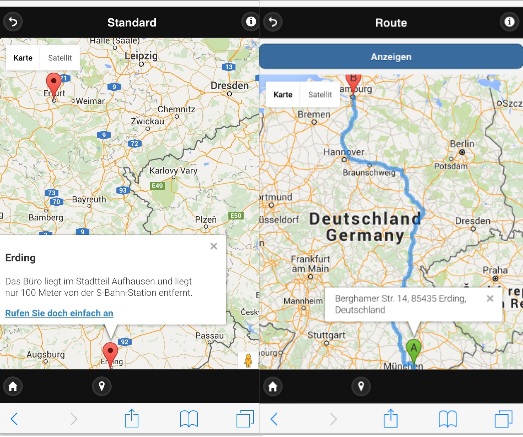This screenshot has width=523, height=437.
Task: Tap the back arrow in Standard screen header
Action: click(x=13, y=22)
